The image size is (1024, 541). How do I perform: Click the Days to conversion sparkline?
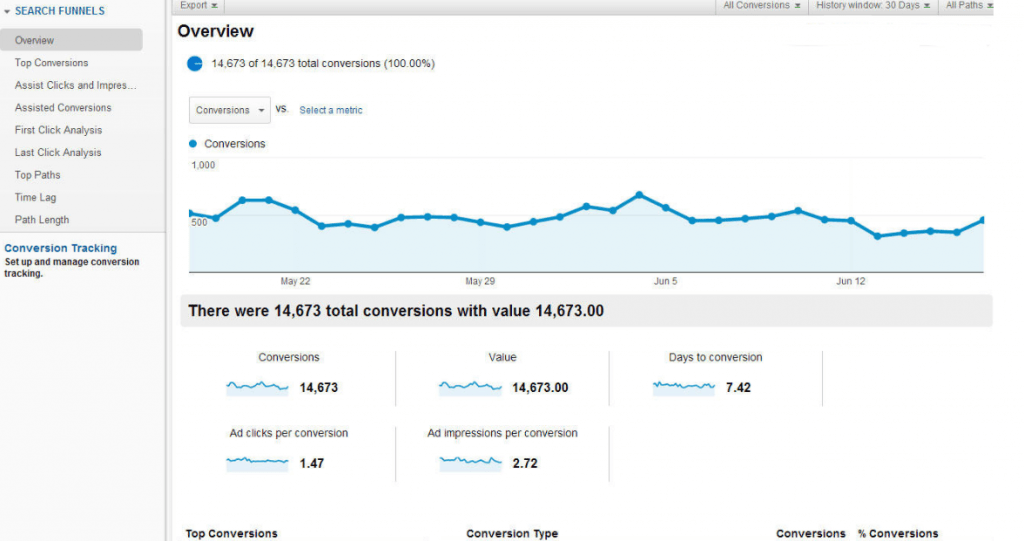pyautogui.click(x=684, y=387)
